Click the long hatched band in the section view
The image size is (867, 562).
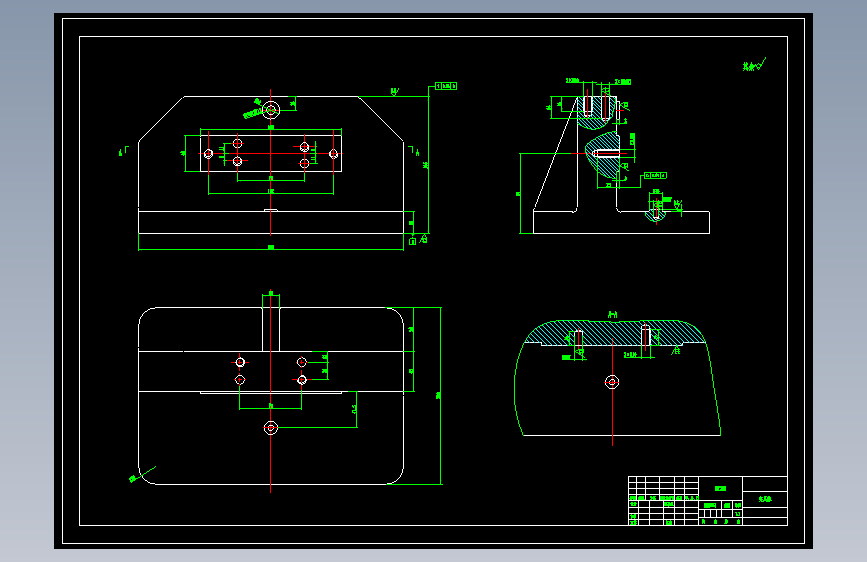pos(614,333)
